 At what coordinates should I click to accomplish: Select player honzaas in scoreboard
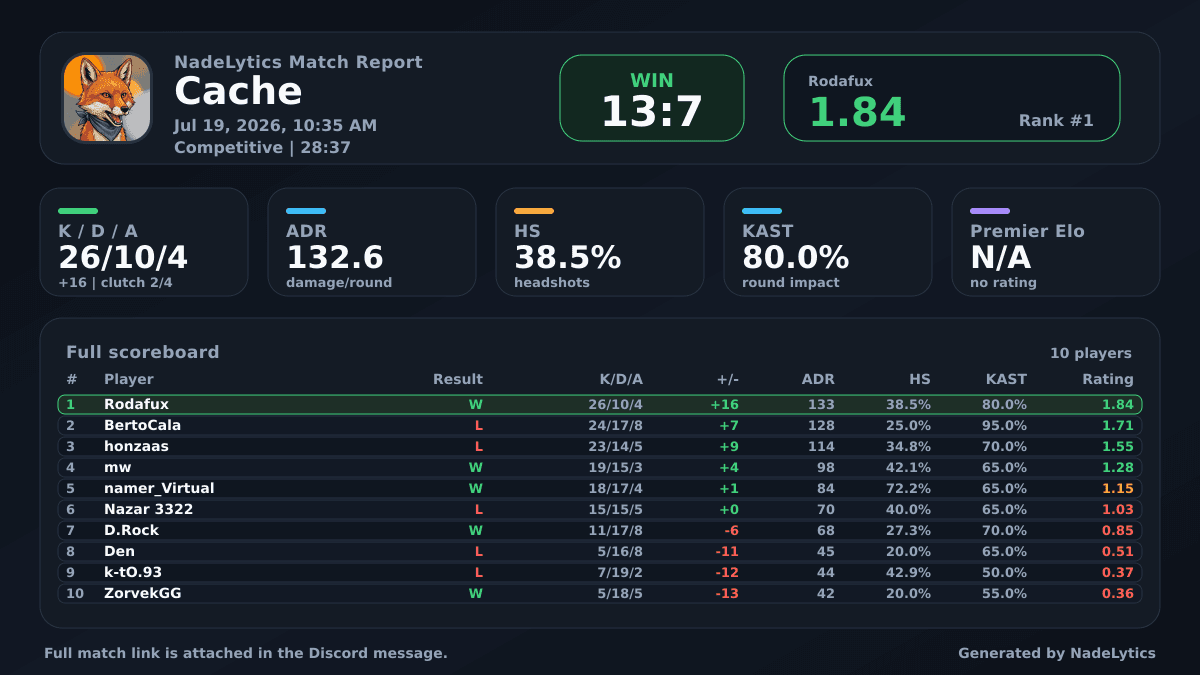click(x=136, y=447)
